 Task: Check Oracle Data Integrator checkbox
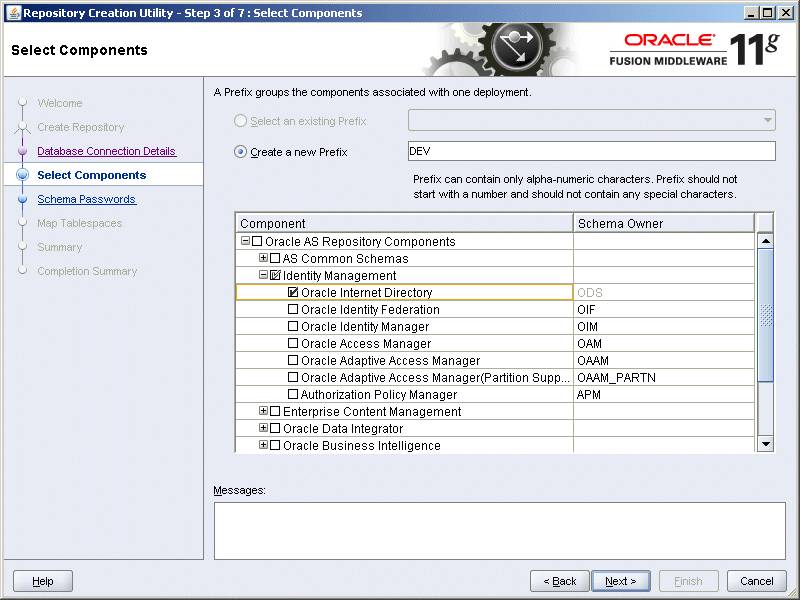(x=275, y=428)
